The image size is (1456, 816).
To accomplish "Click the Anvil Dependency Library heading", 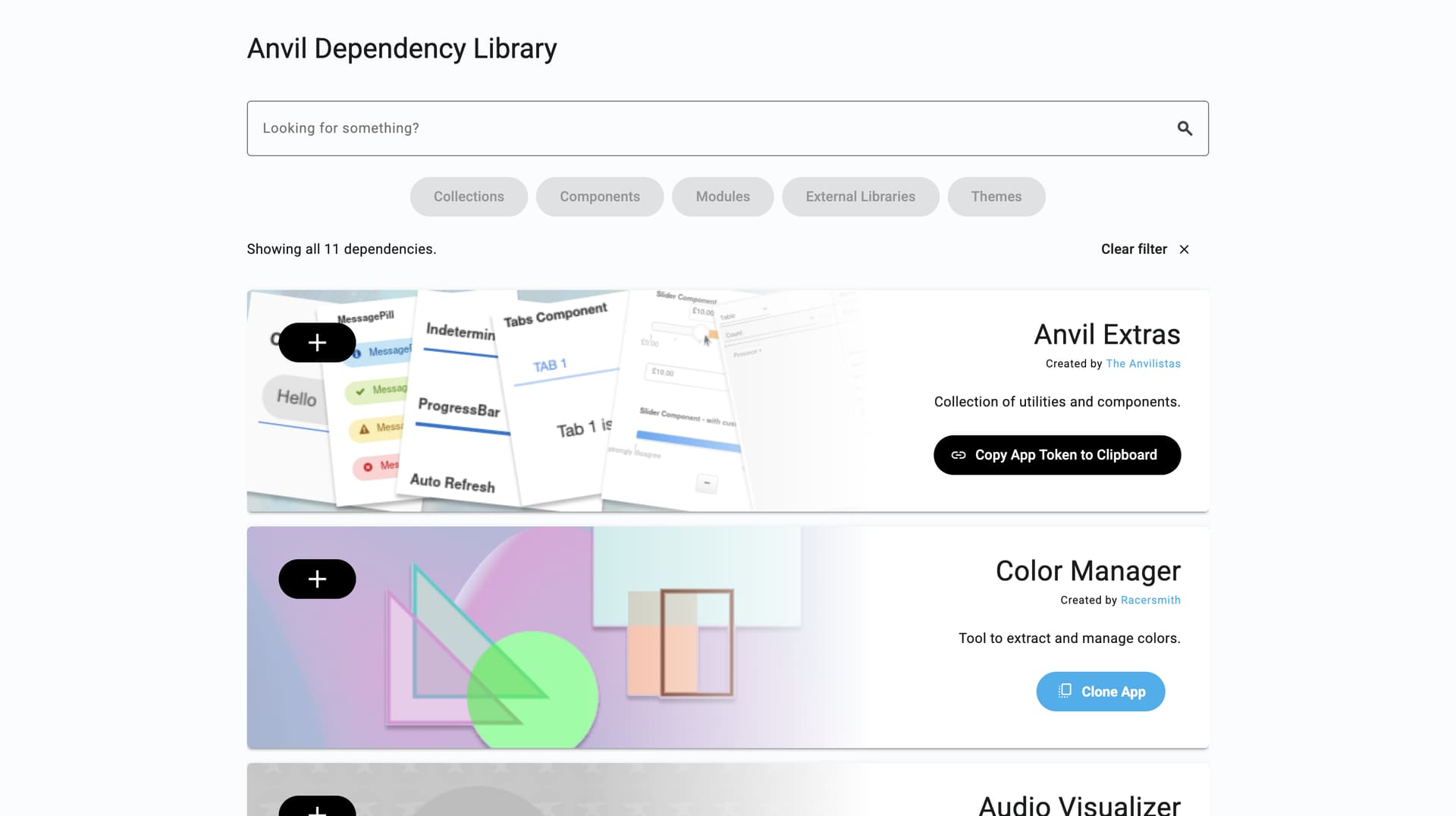I will click(402, 49).
